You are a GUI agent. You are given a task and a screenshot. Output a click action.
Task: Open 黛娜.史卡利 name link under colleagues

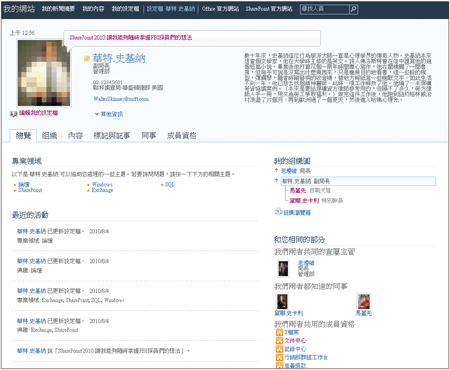pyautogui.click(x=289, y=313)
